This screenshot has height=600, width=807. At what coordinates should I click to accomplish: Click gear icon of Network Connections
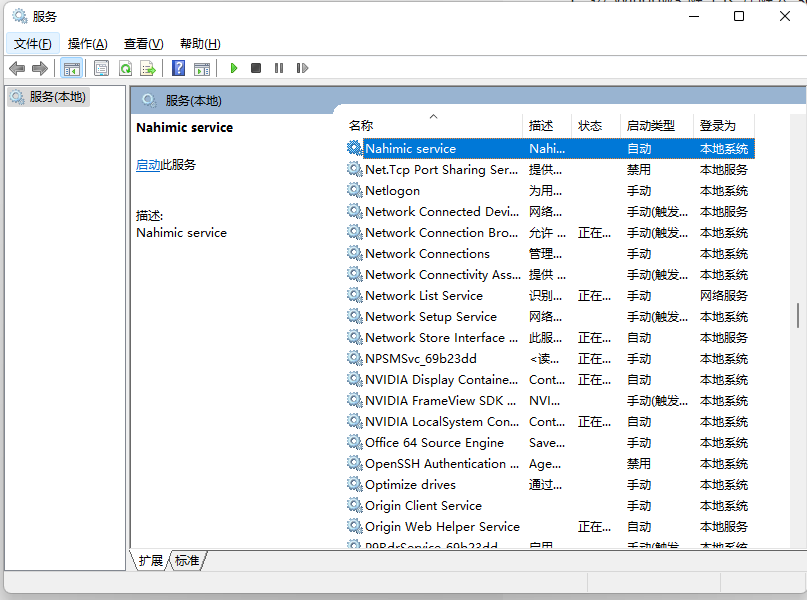click(x=355, y=253)
